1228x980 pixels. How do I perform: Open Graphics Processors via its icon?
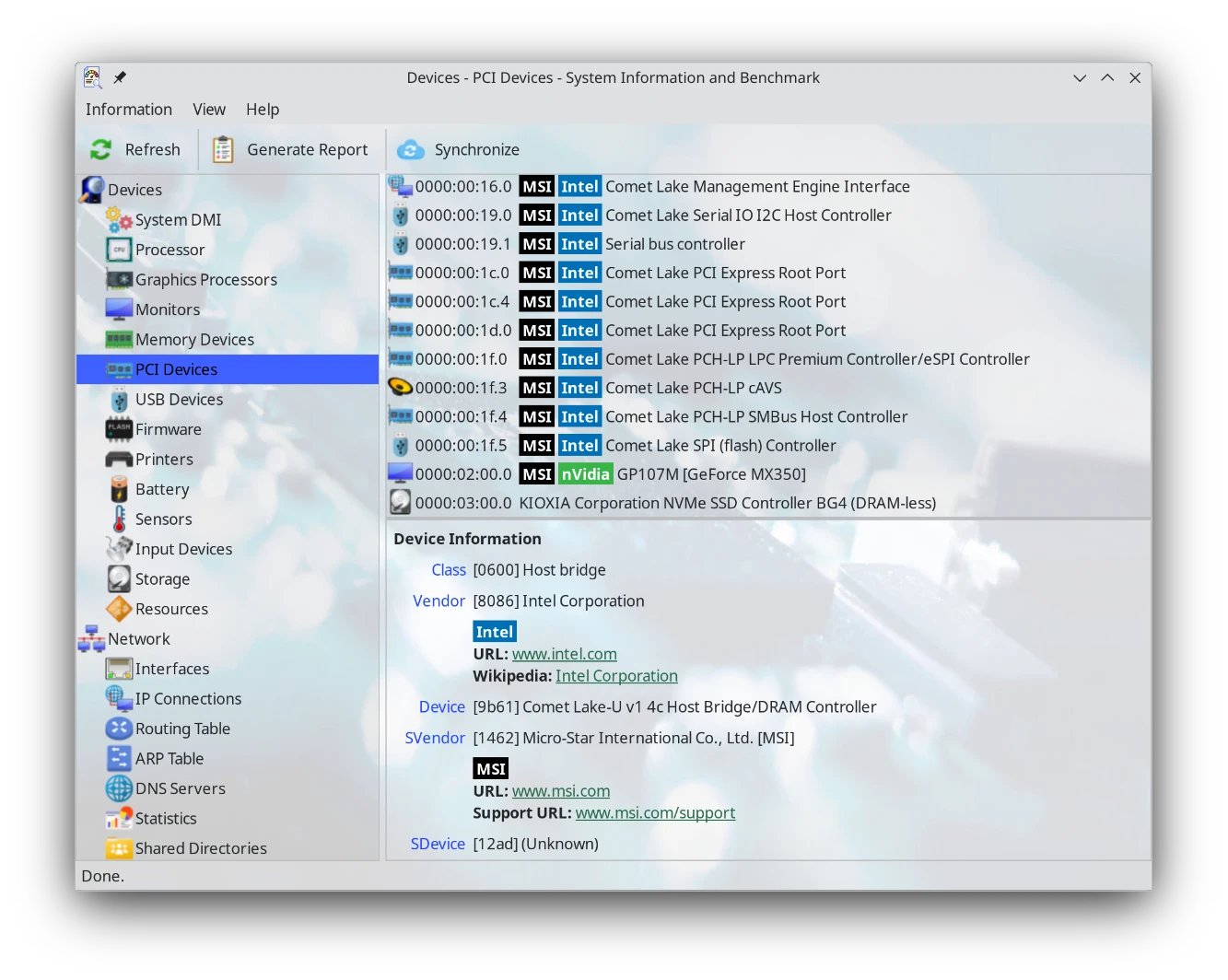pos(119,280)
